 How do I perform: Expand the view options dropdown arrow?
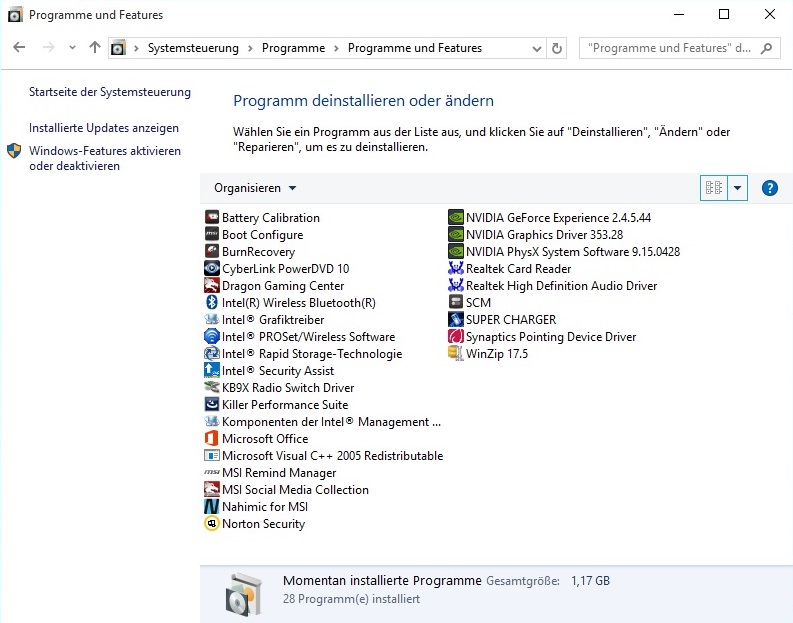point(737,188)
